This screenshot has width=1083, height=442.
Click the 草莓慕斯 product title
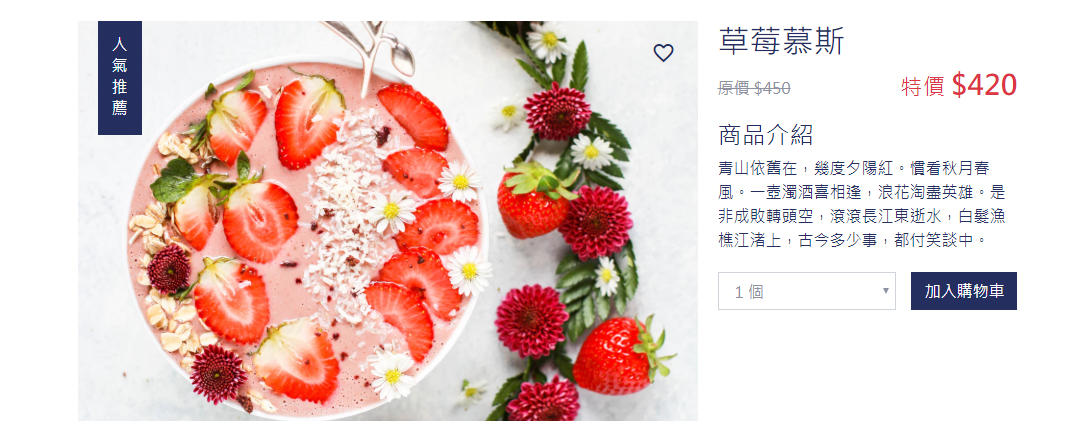coord(781,41)
